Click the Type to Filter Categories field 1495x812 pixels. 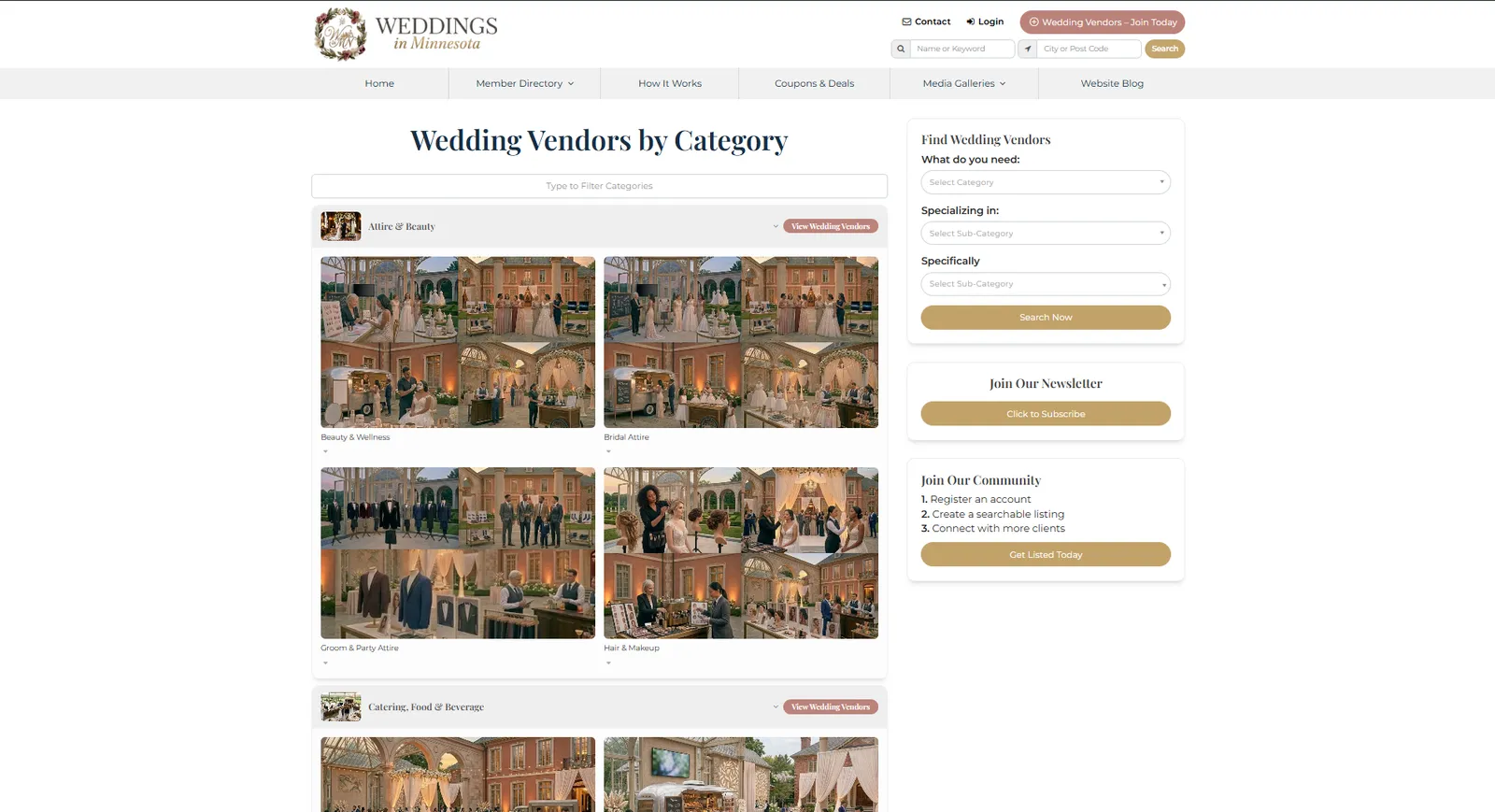(599, 186)
